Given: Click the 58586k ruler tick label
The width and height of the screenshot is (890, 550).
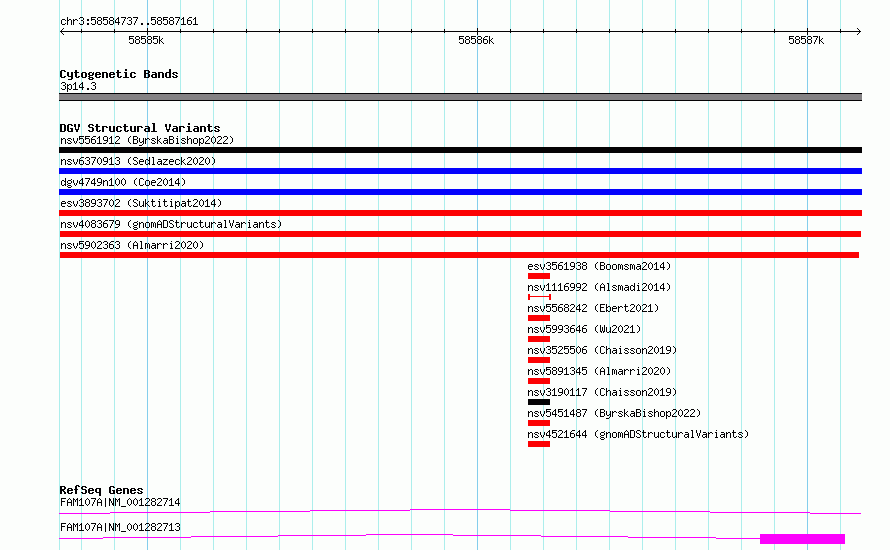Looking at the screenshot, I should 476,40.
